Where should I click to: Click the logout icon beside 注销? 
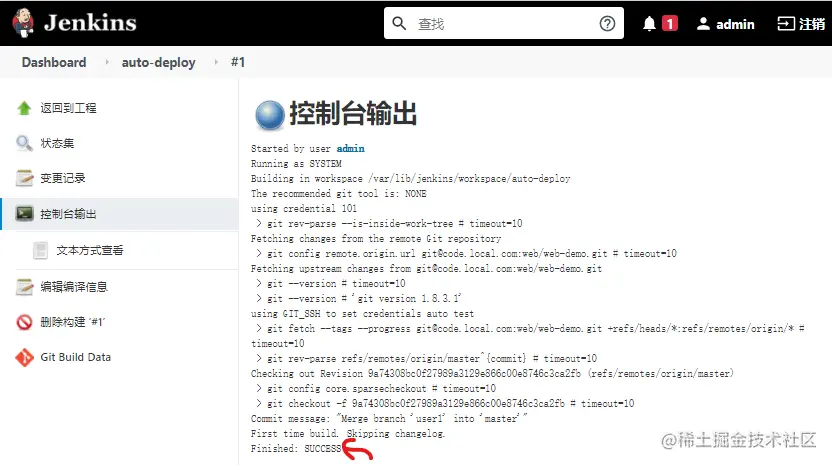click(x=786, y=24)
